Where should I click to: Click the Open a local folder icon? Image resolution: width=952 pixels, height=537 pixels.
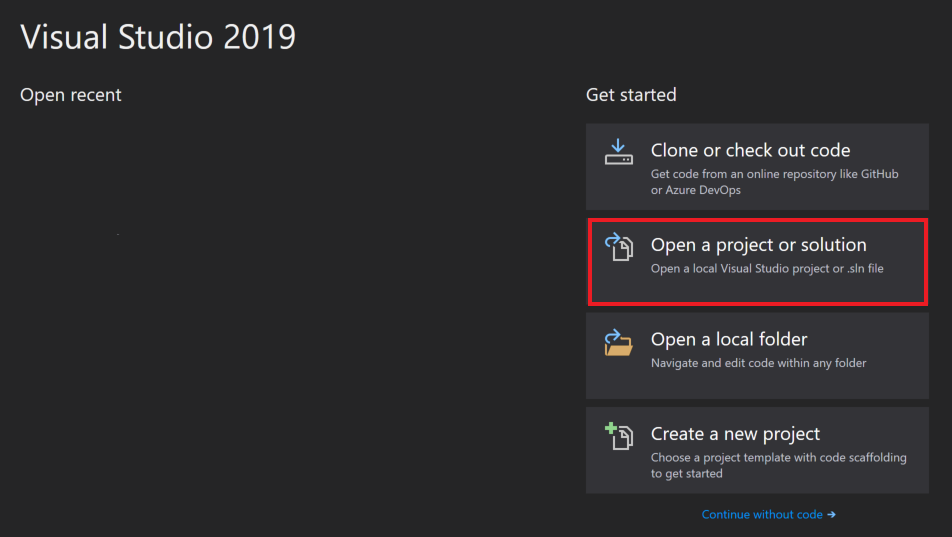pos(619,343)
